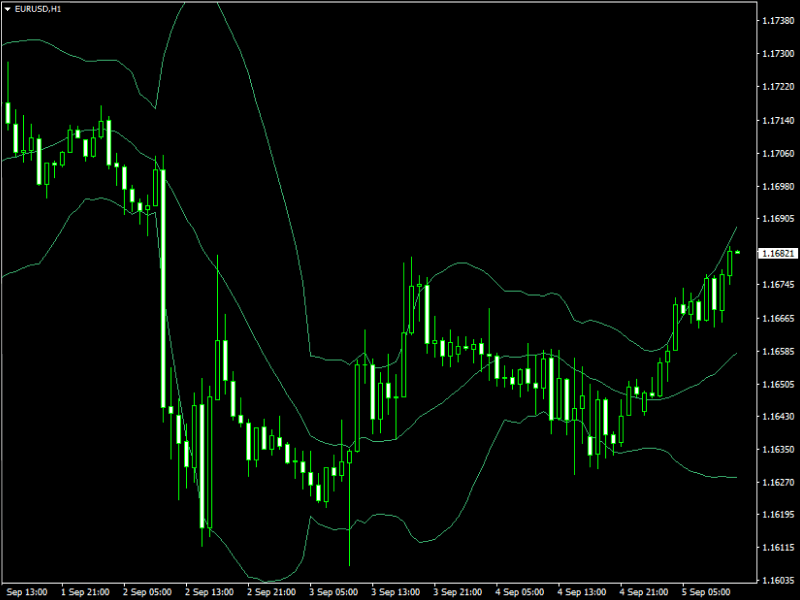Image resolution: width=800 pixels, height=600 pixels.
Task: Click the 1.16115 price axis label
Action: [x=778, y=548]
